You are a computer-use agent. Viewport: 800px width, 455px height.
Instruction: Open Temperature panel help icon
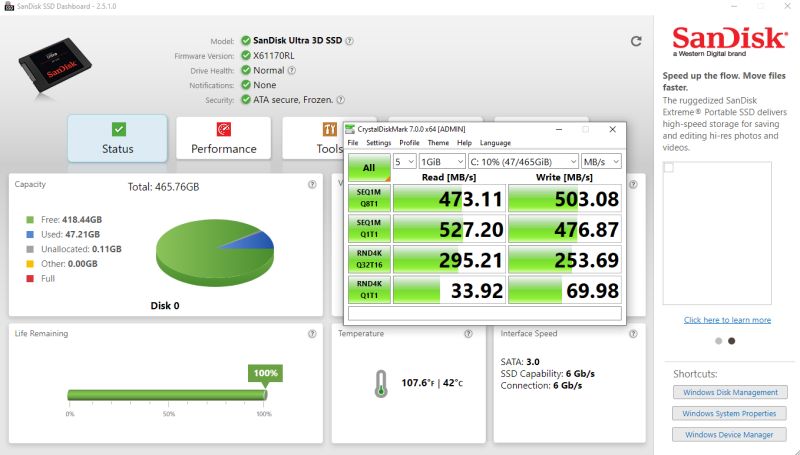pos(468,334)
